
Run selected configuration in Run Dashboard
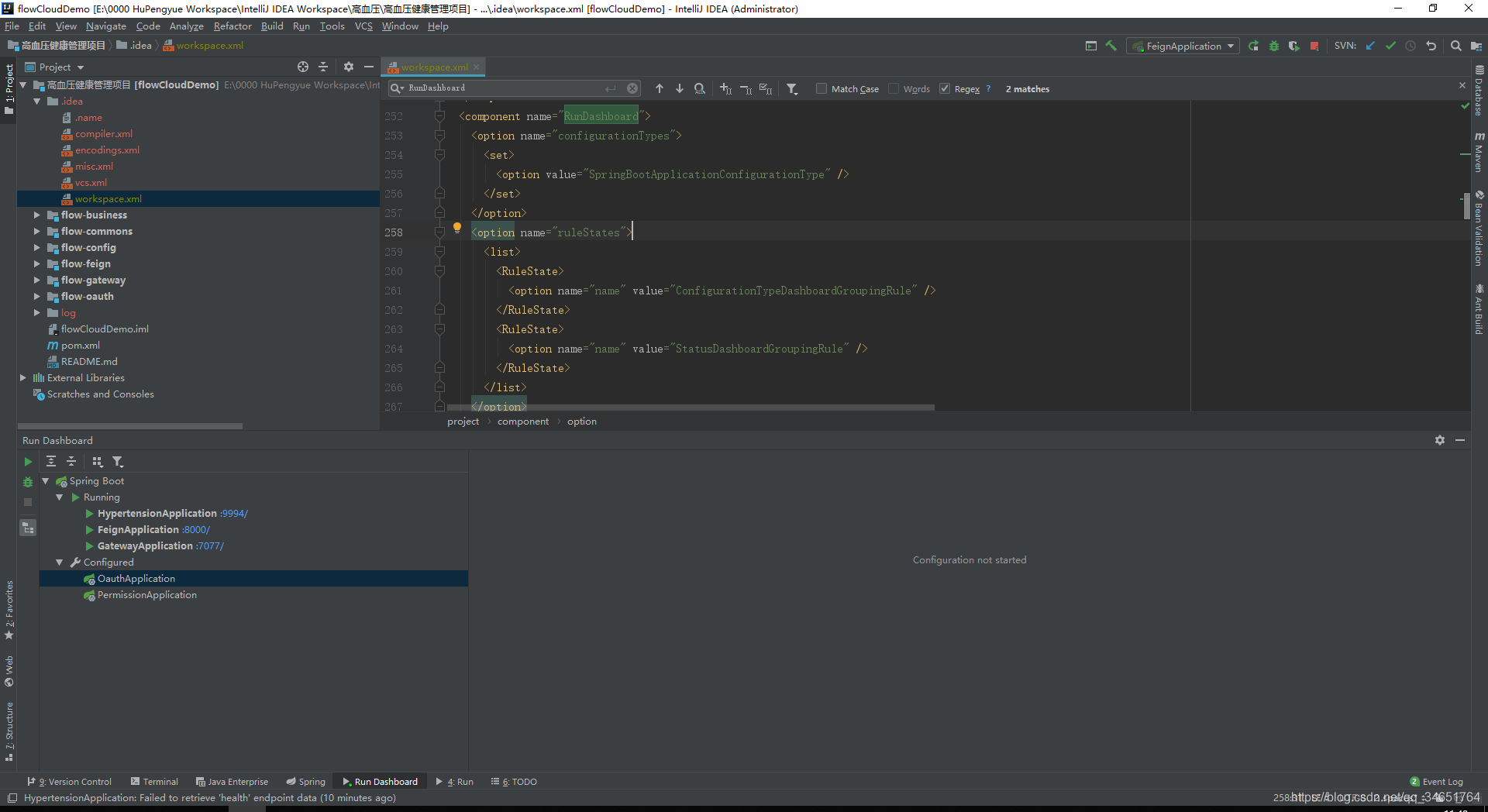tap(28, 461)
